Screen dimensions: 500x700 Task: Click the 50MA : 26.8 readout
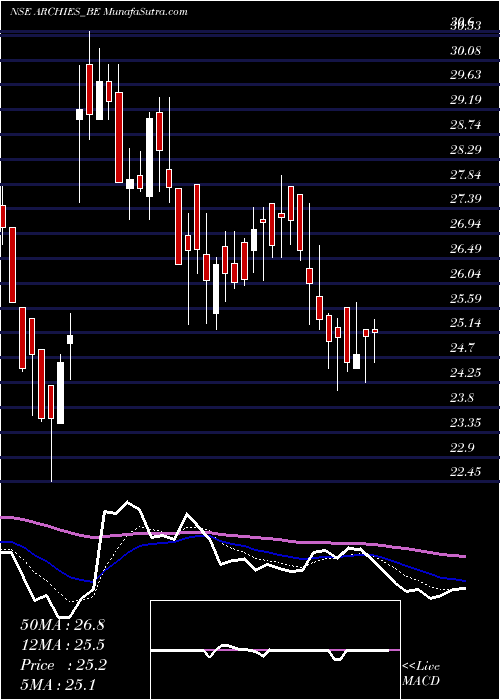point(62,625)
